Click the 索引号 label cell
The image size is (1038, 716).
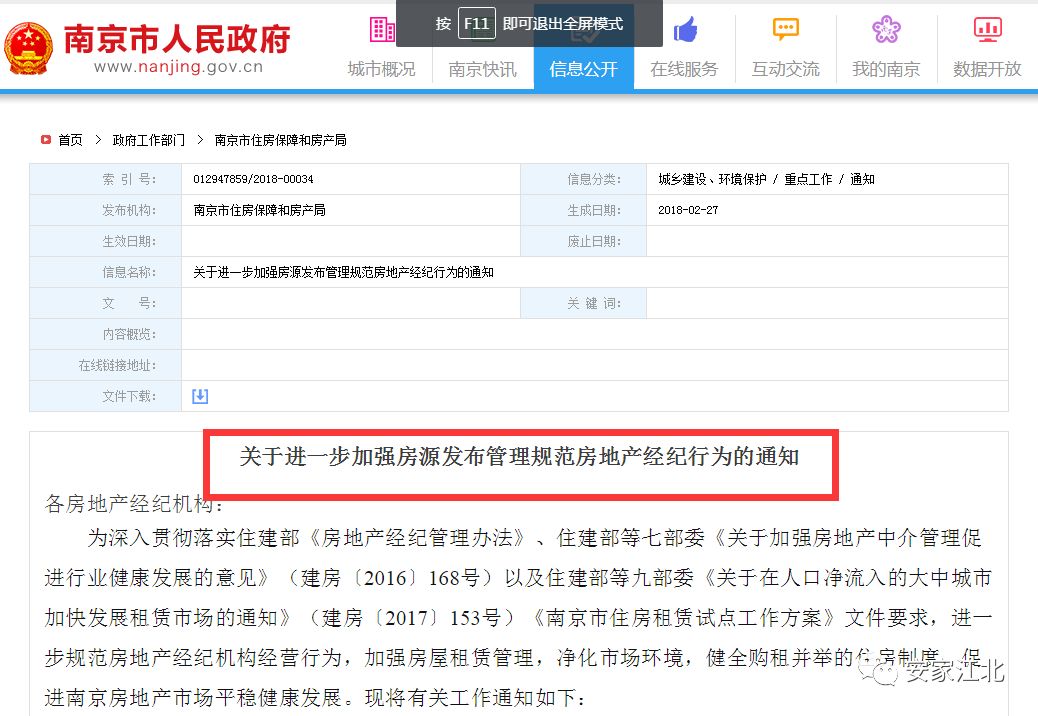[106, 179]
